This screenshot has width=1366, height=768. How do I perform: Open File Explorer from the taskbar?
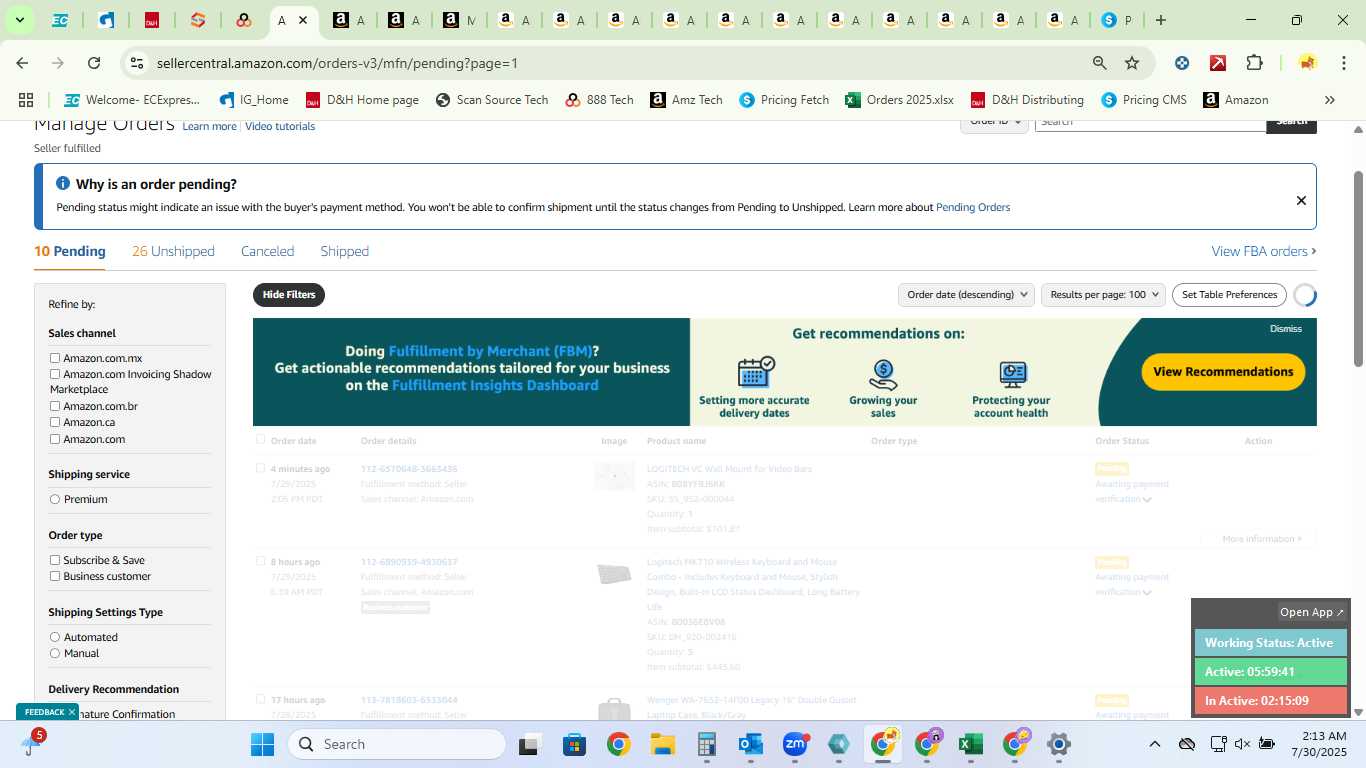pos(662,744)
